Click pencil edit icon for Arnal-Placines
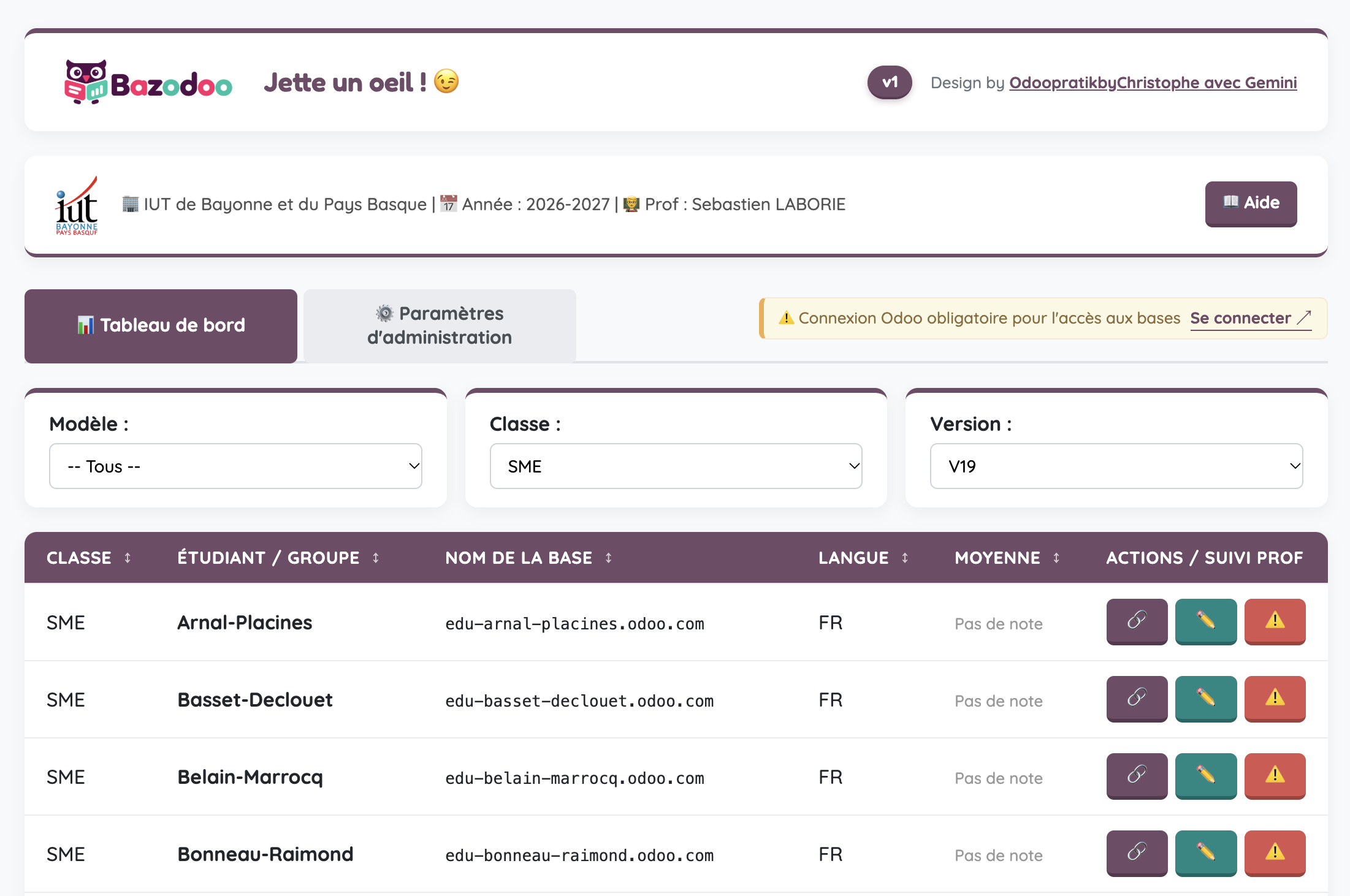The image size is (1350, 896). [1206, 621]
